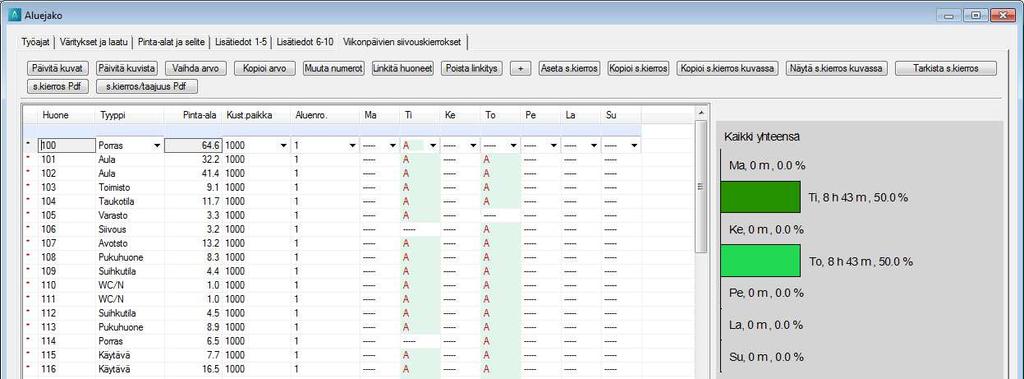Select the Käytävä row 116

[332, 369]
